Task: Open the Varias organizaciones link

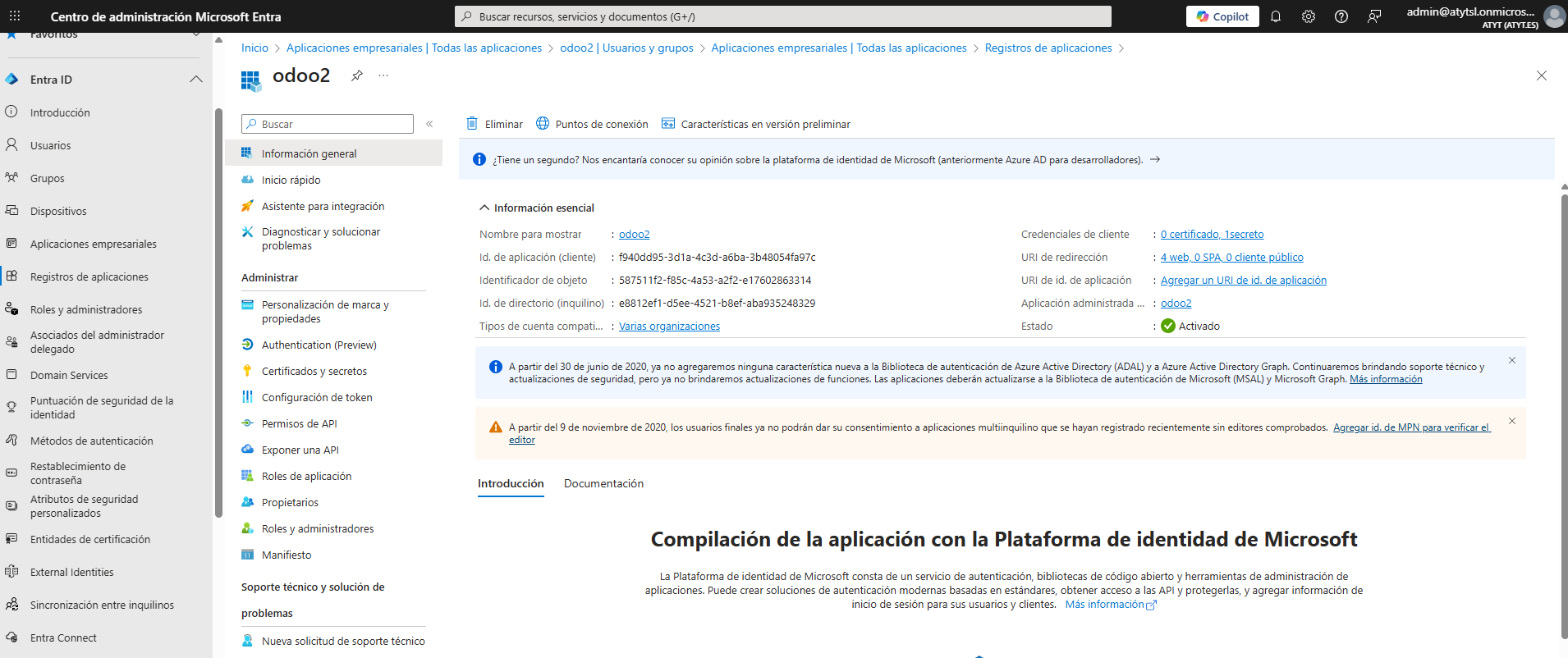Action: 669,326
